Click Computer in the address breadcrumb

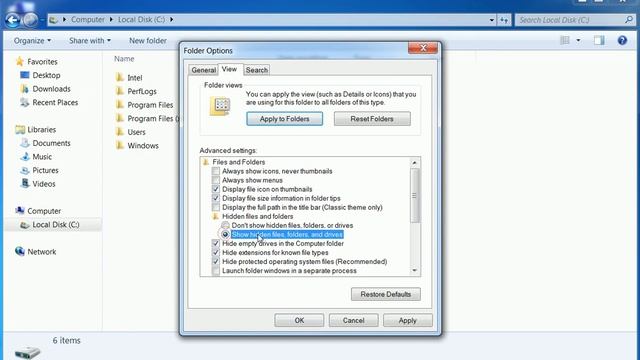click(x=88, y=20)
